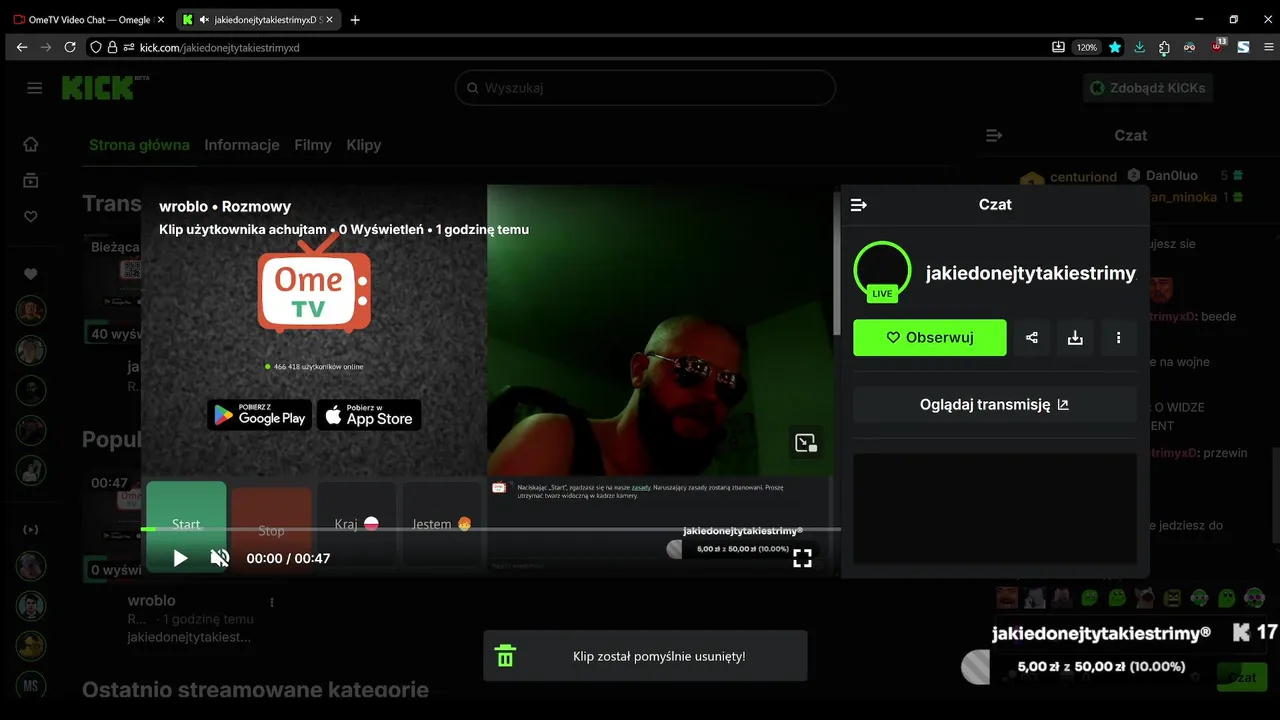The height and width of the screenshot is (720, 1280).
Task: Mute the Kick tab via speaker icon
Action: tap(204, 19)
